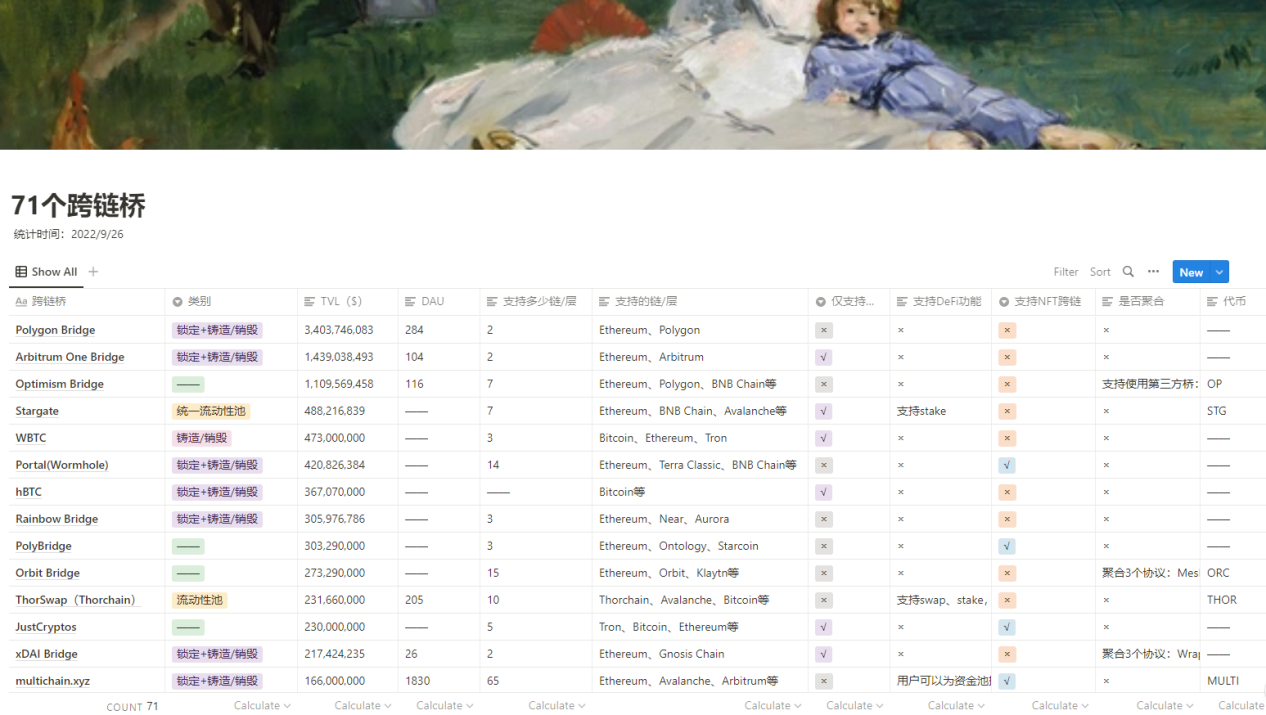
Task: Open the Polygon Bridge page
Action: pos(55,330)
